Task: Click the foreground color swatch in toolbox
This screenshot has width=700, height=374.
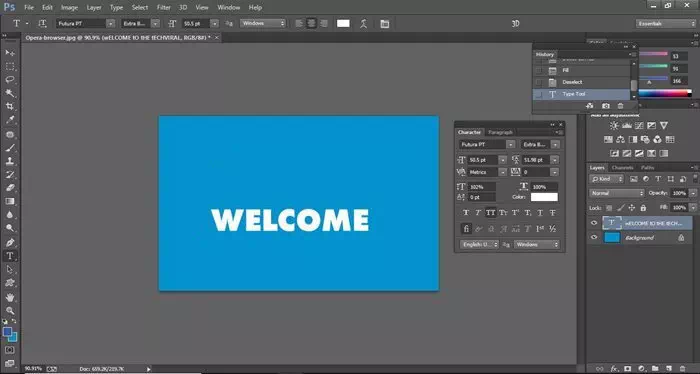Action: (7, 332)
